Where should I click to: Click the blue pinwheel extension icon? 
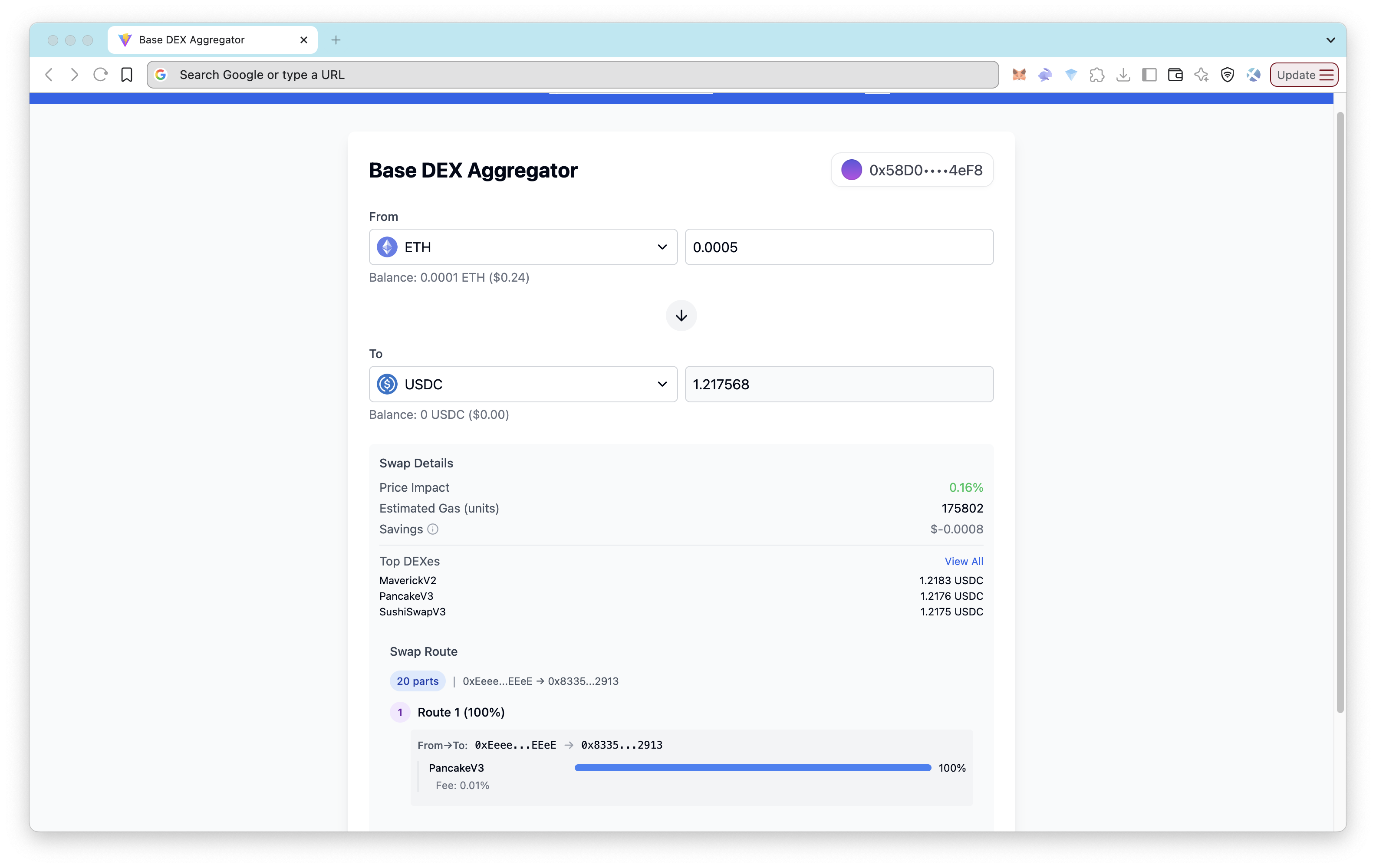click(x=1254, y=75)
